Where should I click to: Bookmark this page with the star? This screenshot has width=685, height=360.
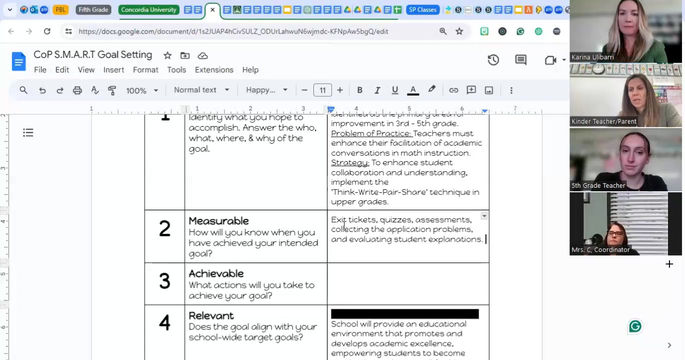[459, 31]
